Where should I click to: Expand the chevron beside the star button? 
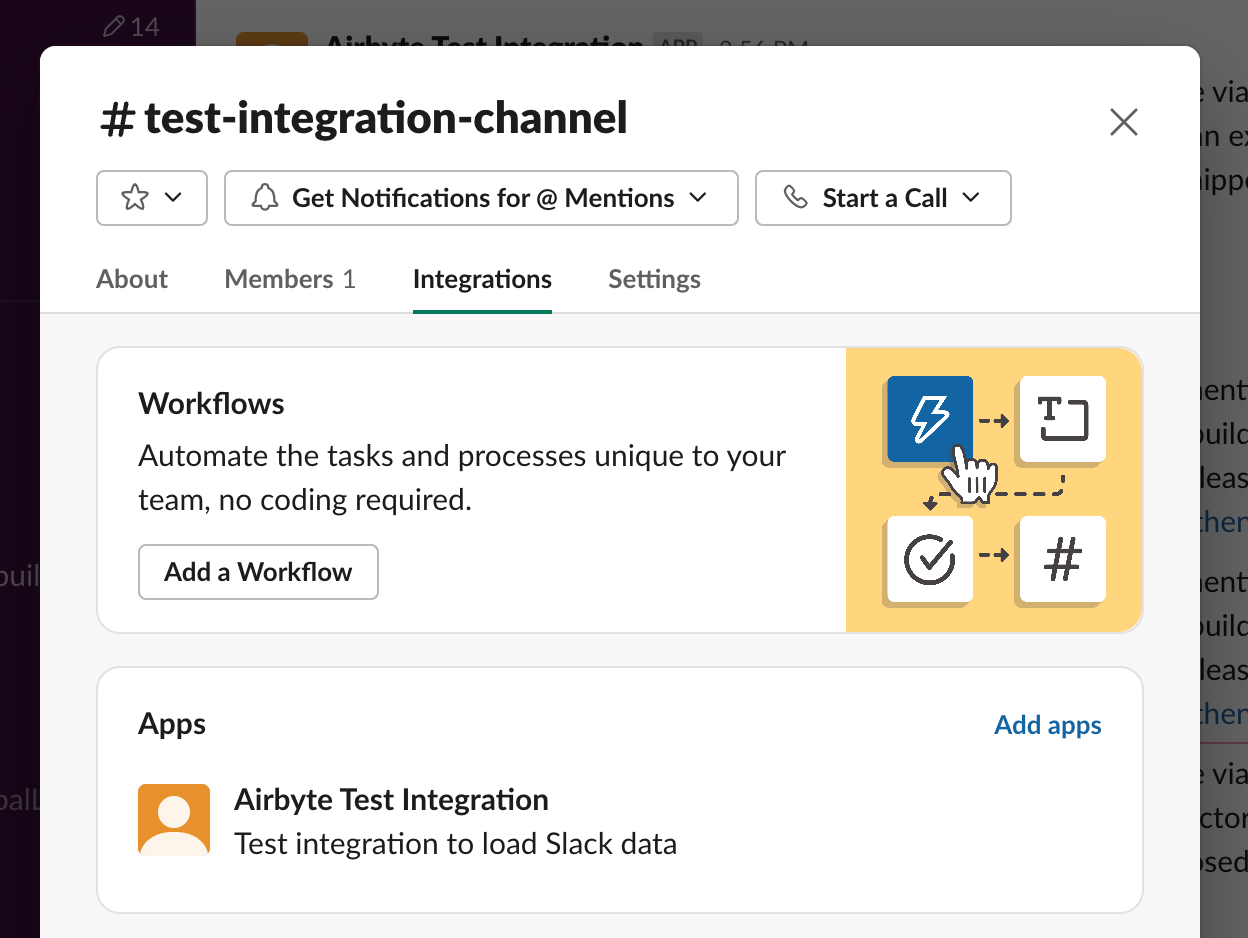[x=173, y=198]
